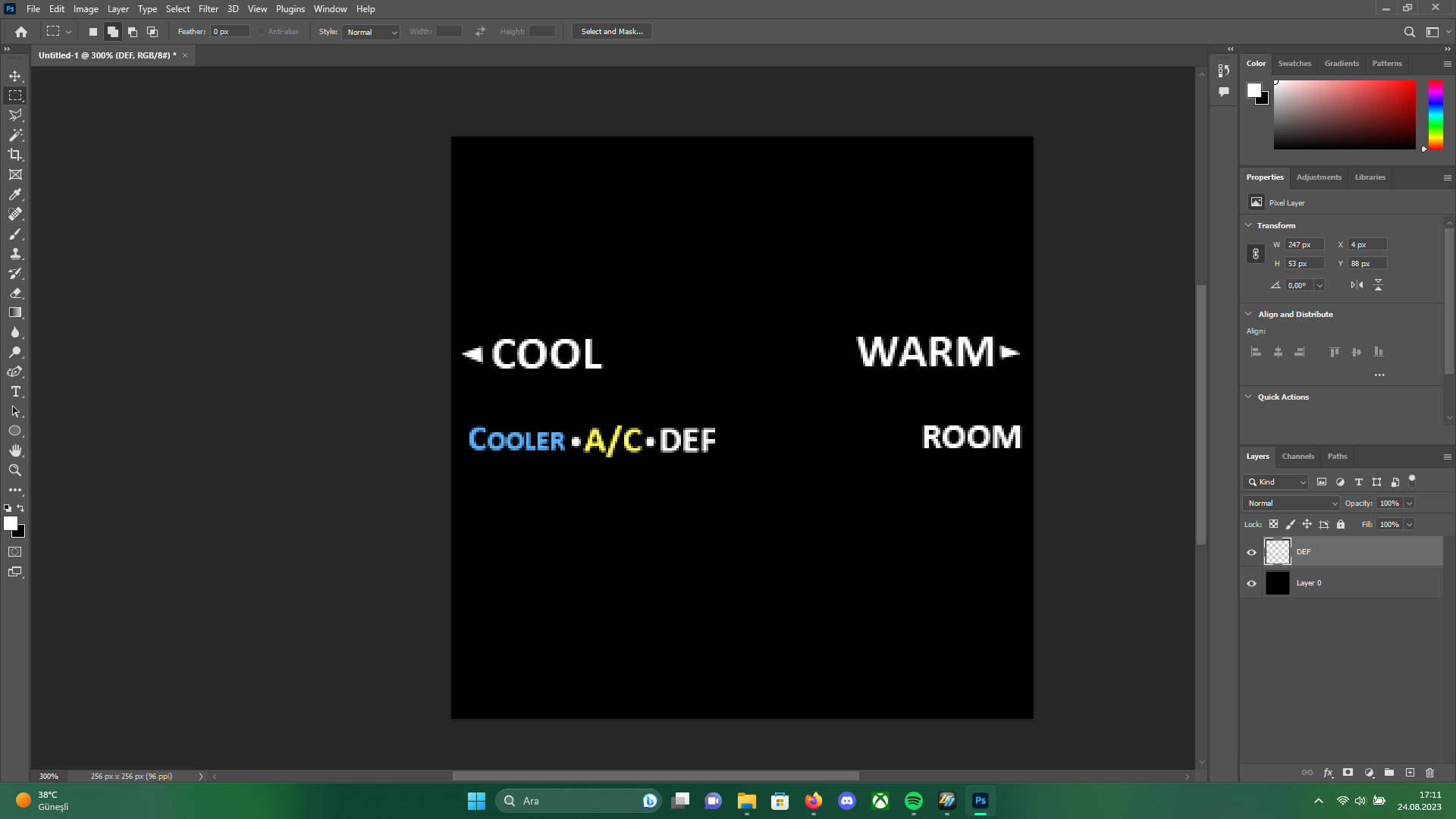The width and height of the screenshot is (1456, 819).
Task: Open Spotify from the taskbar
Action: pos(913,801)
